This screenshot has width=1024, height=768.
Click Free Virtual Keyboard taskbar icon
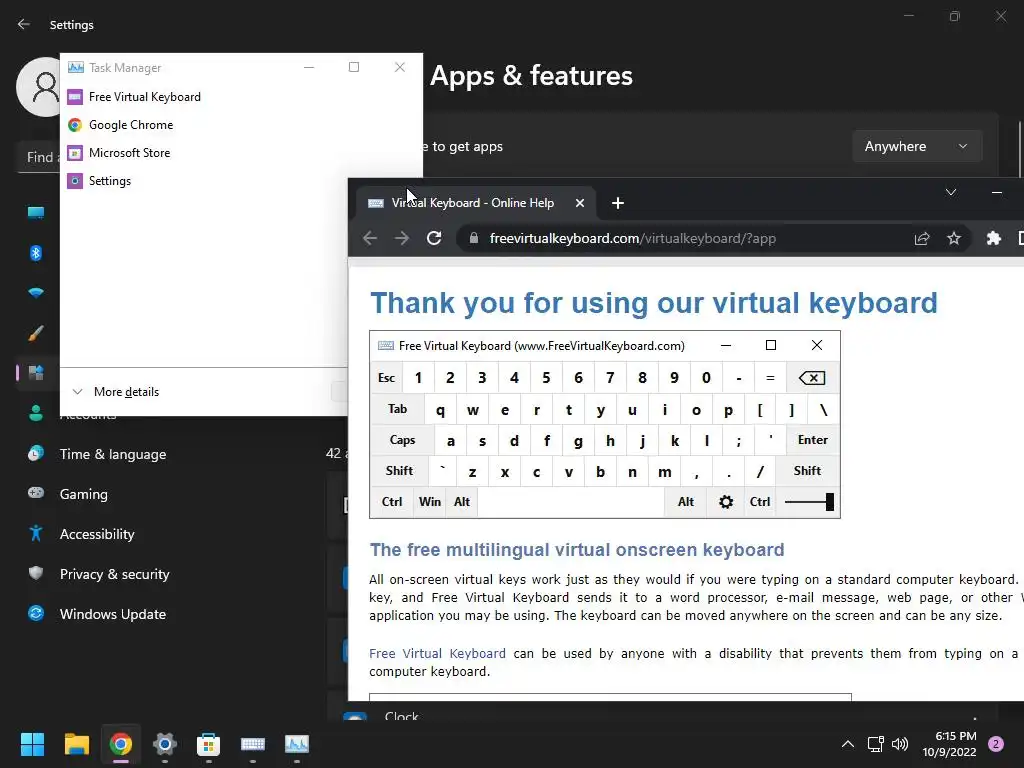[253, 744]
